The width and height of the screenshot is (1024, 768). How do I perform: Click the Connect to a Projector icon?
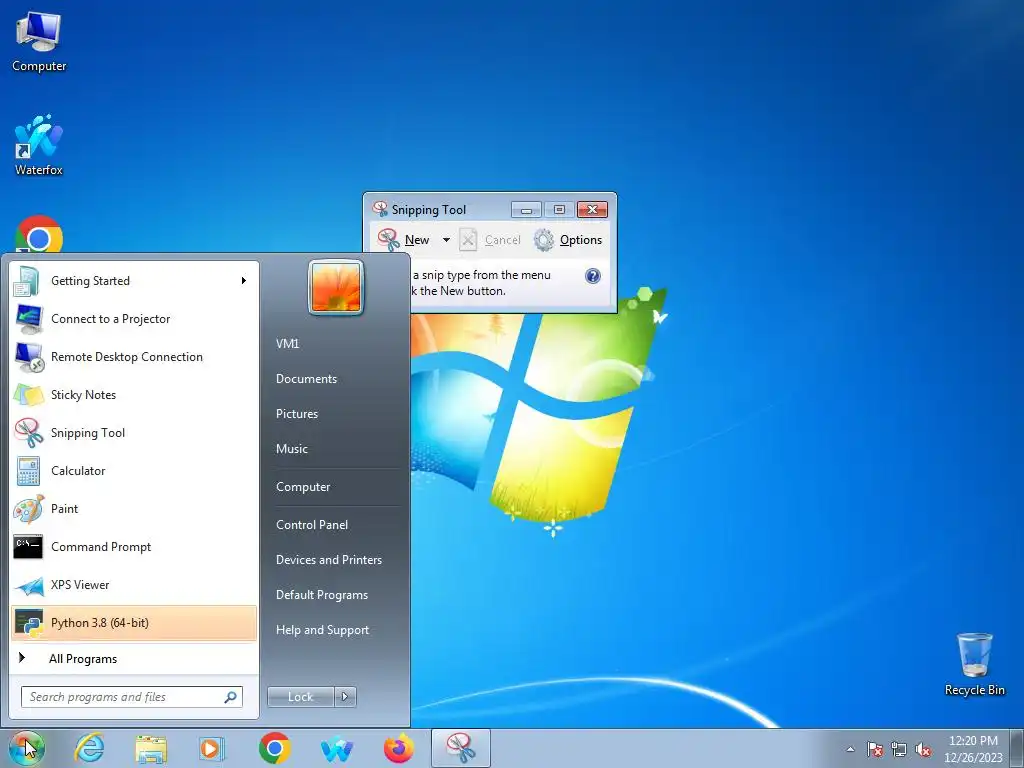coord(27,319)
